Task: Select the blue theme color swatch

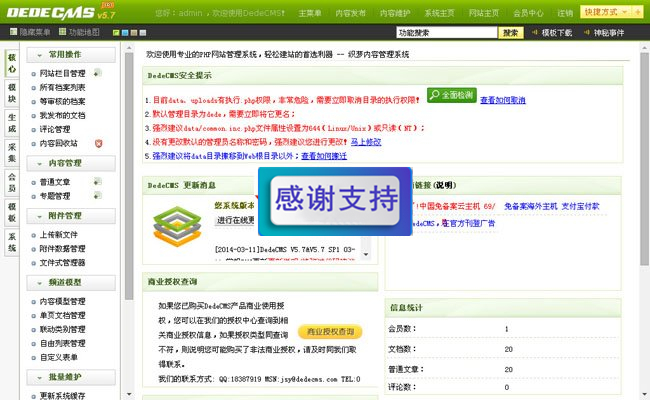Action: pos(125,33)
